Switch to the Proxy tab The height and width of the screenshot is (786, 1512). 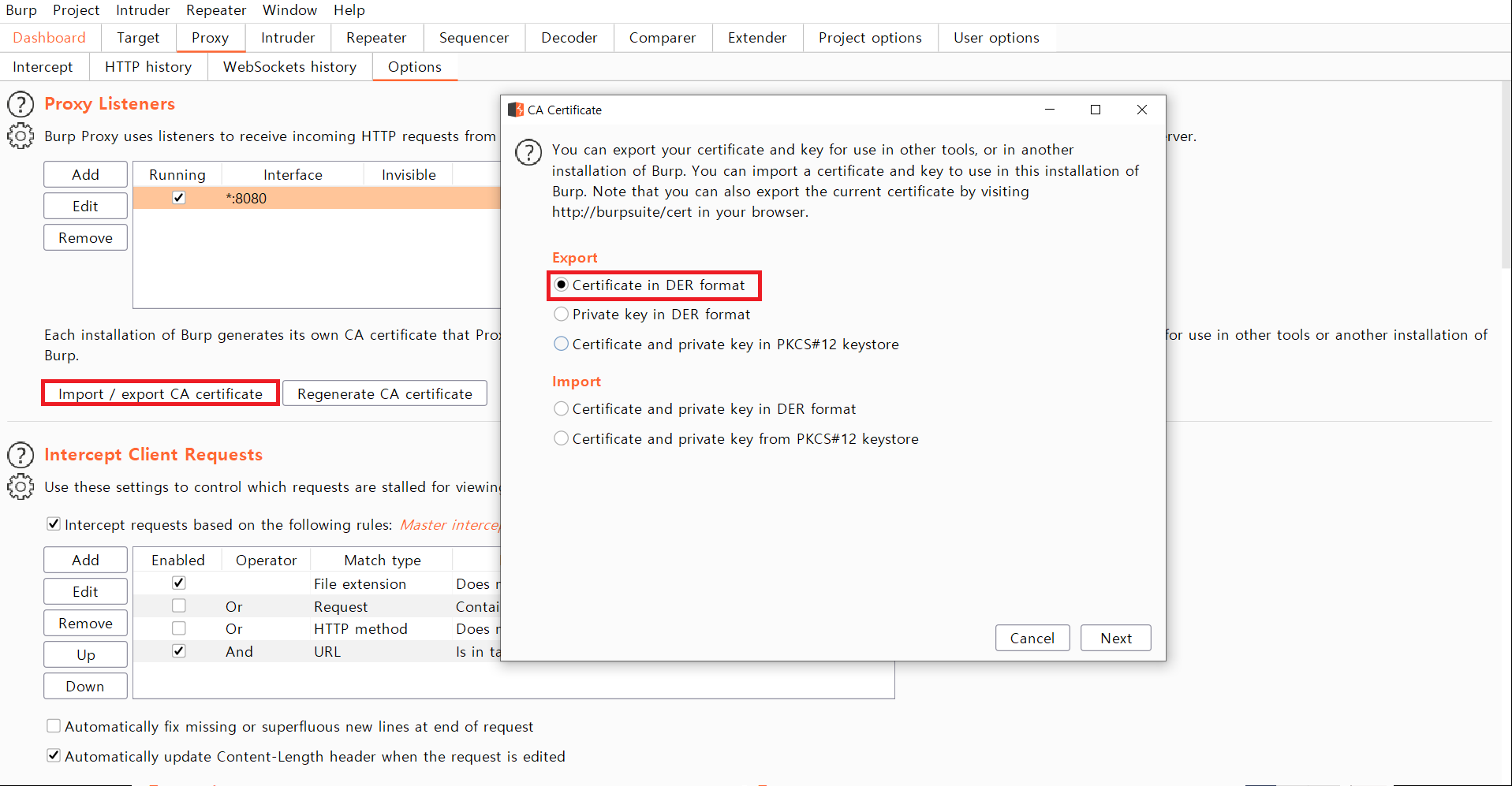pos(211,38)
